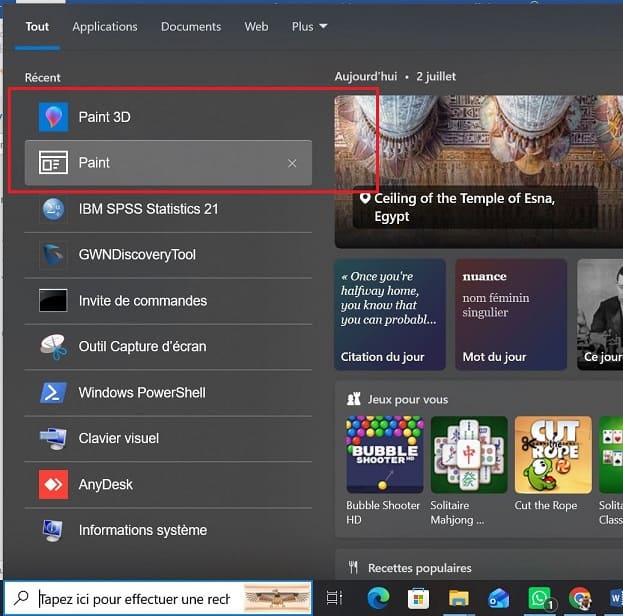Launch the AnyDesk icon
Image resolution: width=623 pixels, height=616 pixels.
click(x=53, y=484)
